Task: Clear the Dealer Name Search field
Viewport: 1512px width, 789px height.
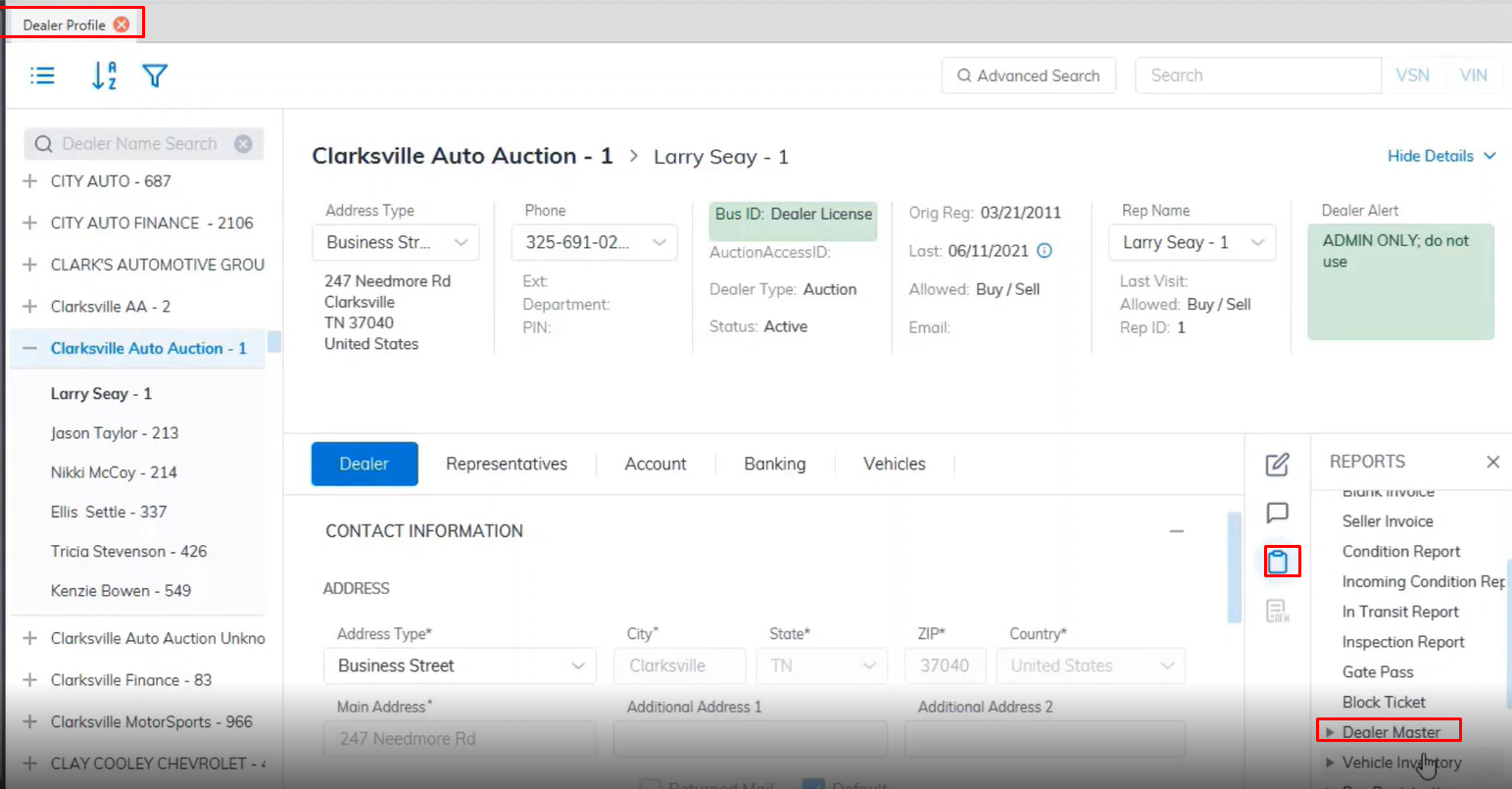Action: (x=243, y=144)
